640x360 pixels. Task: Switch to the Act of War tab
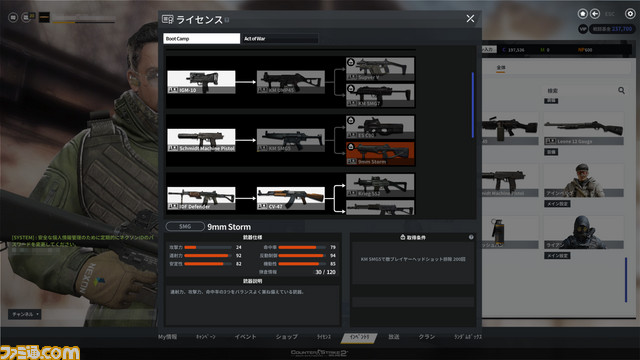280,38
